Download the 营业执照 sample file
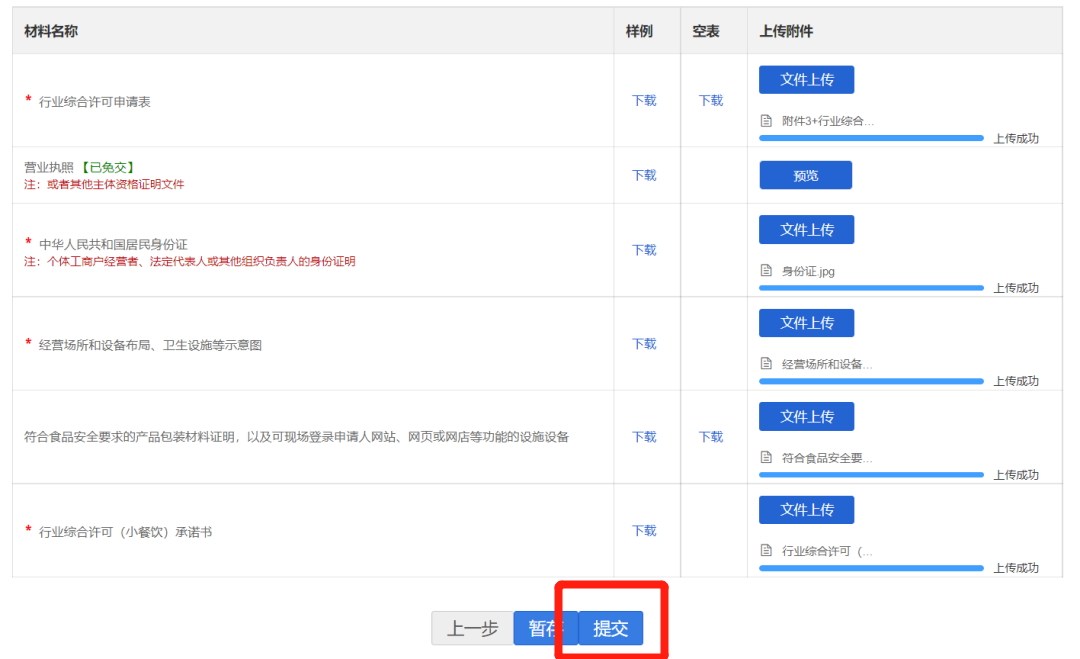Image resolution: width=1080 pixels, height=659 pixels. click(644, 175)
